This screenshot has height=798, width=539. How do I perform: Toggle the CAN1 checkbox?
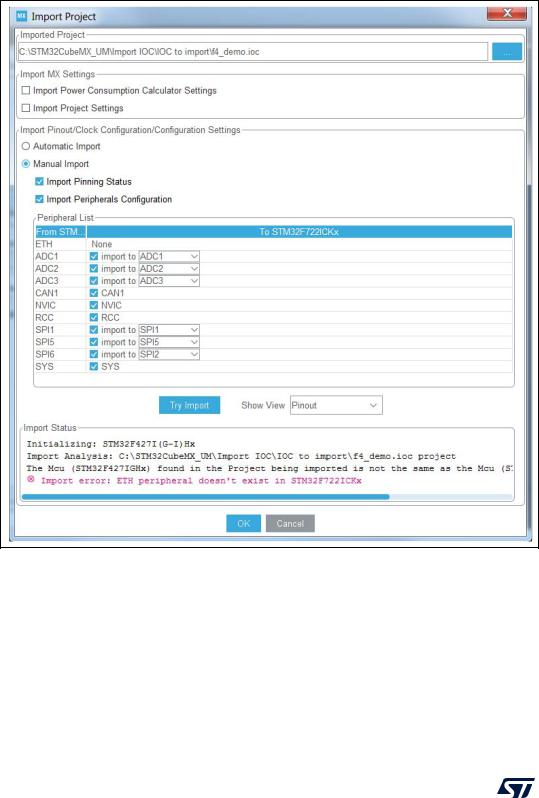[x=94, y=293]
